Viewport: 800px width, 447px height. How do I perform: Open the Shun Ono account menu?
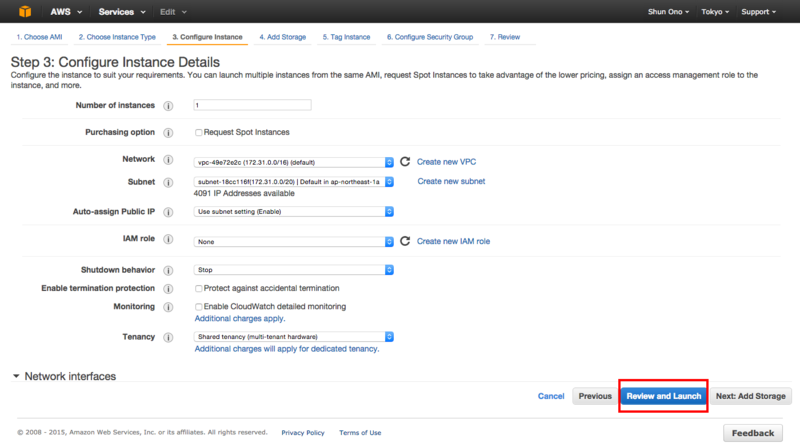(x=668, y=12)
